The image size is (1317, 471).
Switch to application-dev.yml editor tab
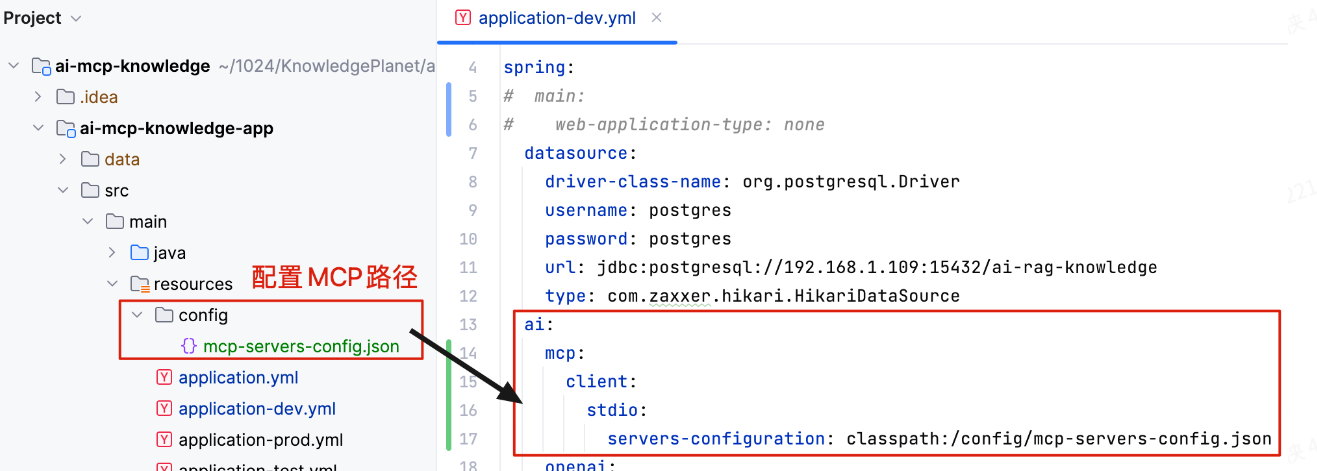pyautogui.click(x=557, y=18)
